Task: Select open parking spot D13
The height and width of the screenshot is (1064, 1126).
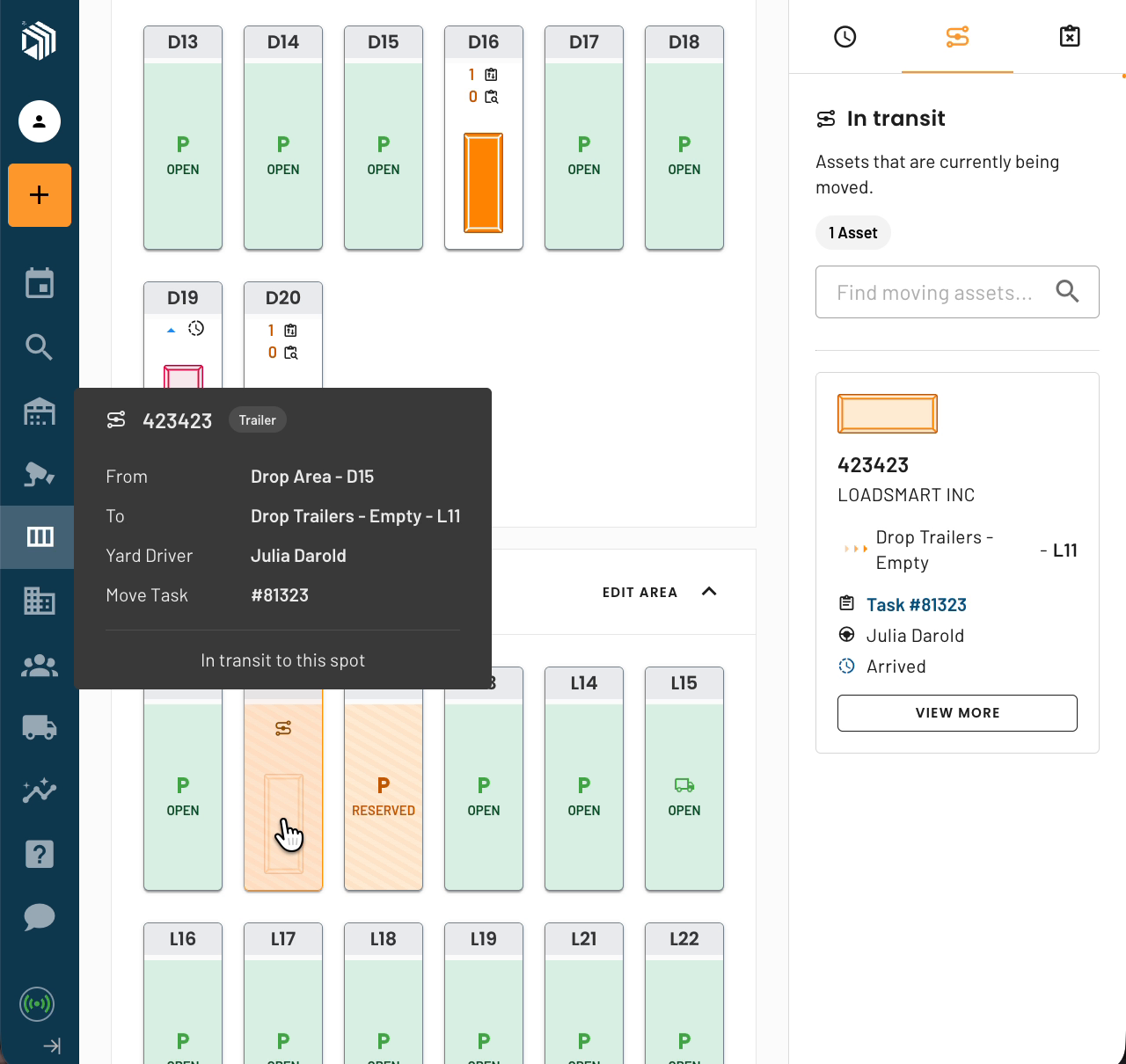Action: pos(183,138)
